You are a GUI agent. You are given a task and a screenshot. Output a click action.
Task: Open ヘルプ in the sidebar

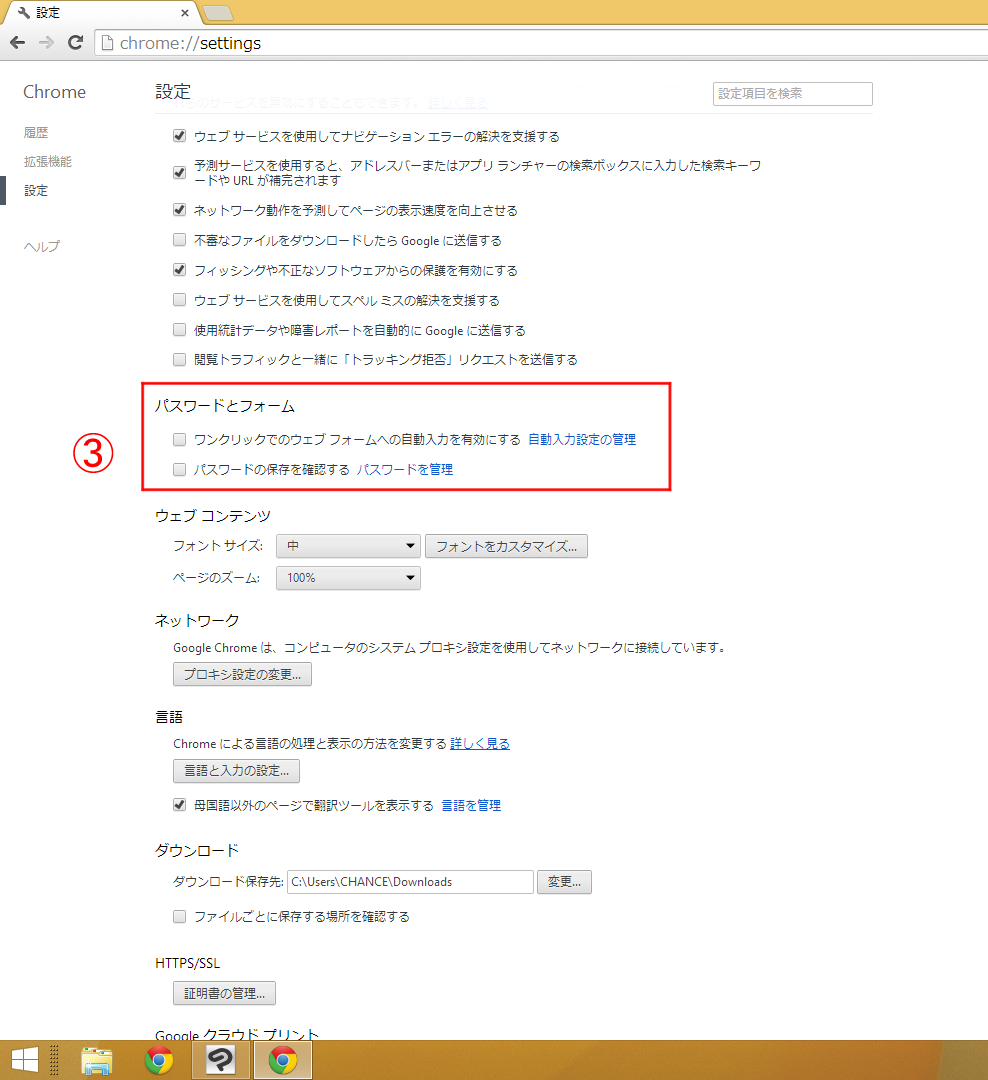(41, 246)
